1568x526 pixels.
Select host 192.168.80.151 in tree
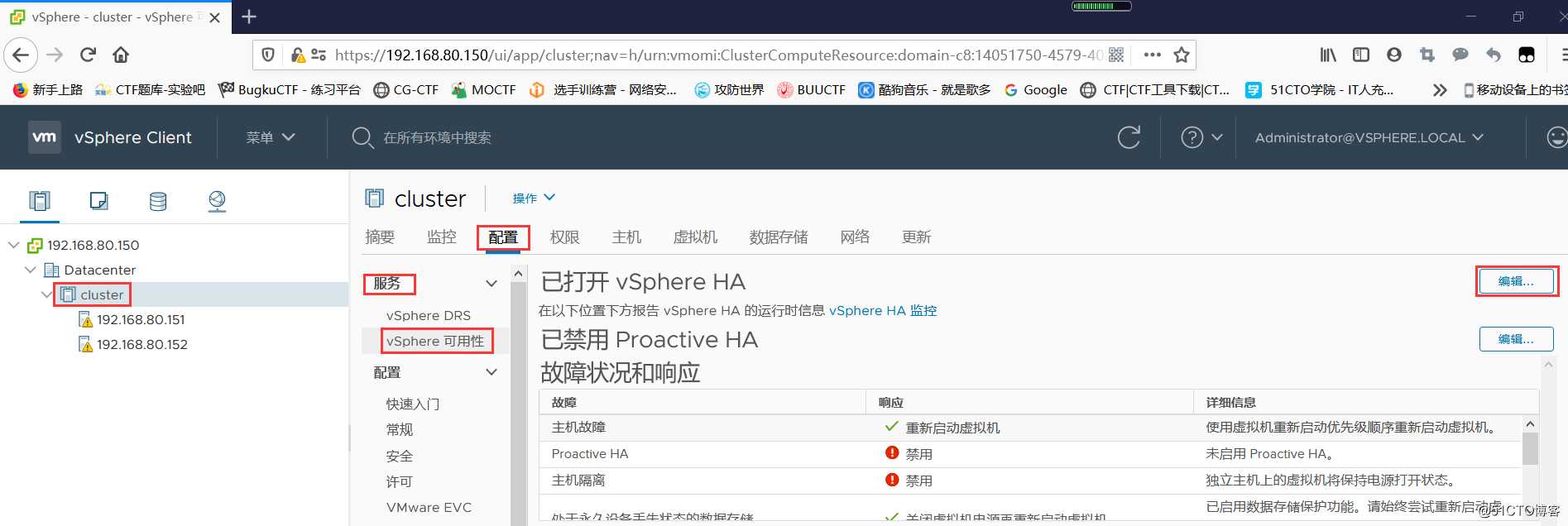click(141, 320)
